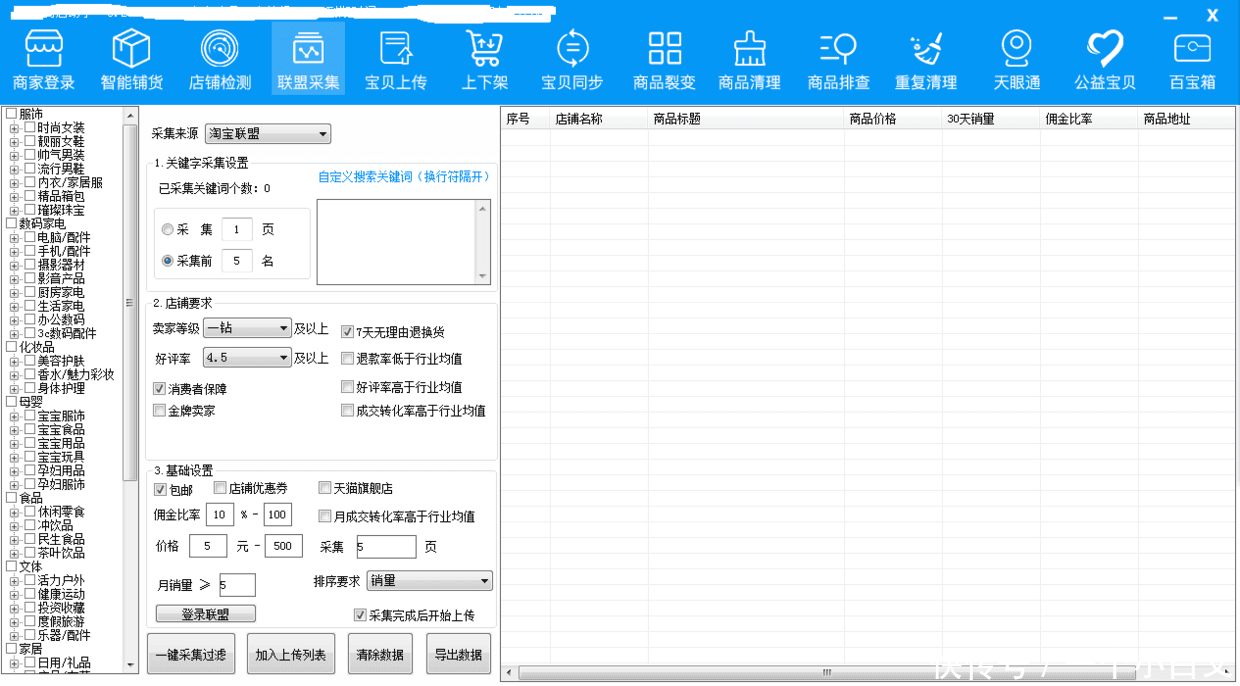Screen dimensions: 1240x686
Task: Uncheck the 包邮 free shipping checkbox
Action: 160,490
